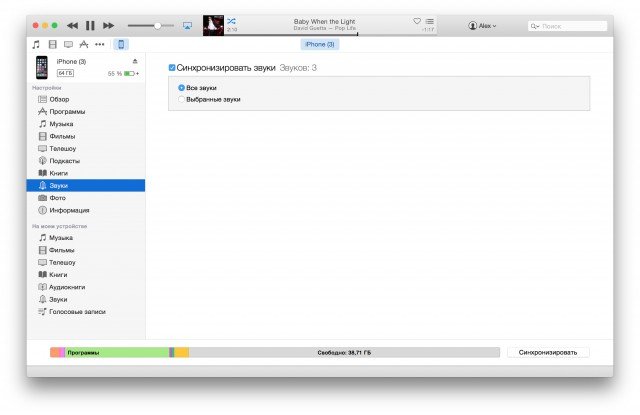This screenshot has height=415, width=640.
Task: Open the Alex account dropdown
Action: point(483,25)
